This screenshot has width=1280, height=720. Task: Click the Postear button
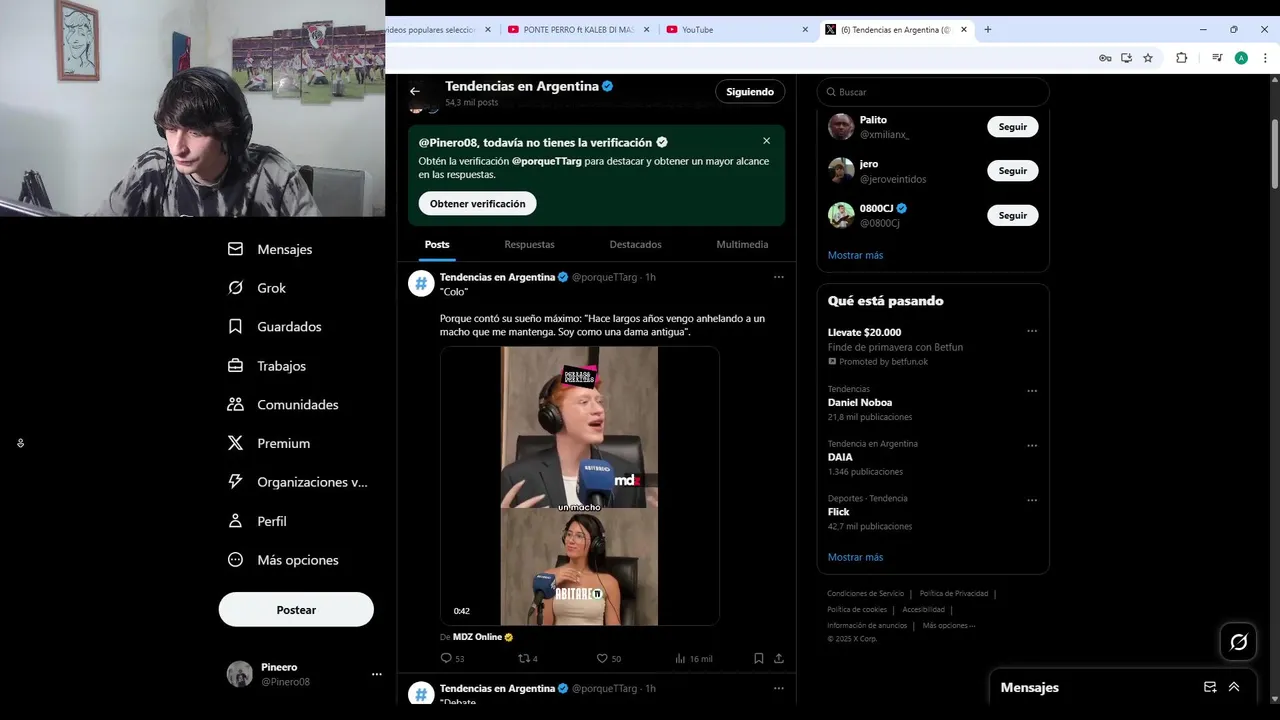[296, 610]
